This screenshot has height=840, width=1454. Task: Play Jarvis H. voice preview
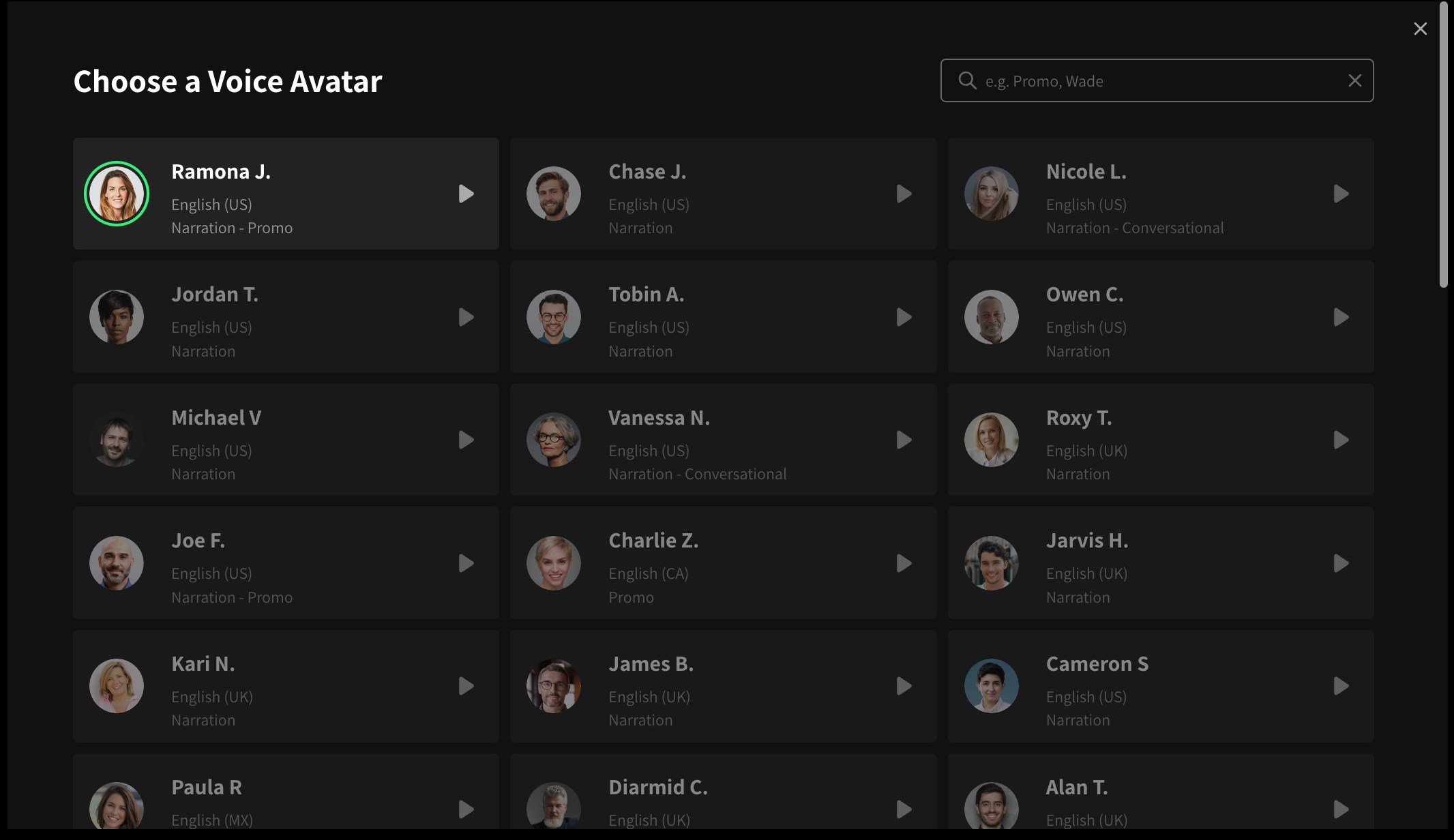coord(1341,563)
